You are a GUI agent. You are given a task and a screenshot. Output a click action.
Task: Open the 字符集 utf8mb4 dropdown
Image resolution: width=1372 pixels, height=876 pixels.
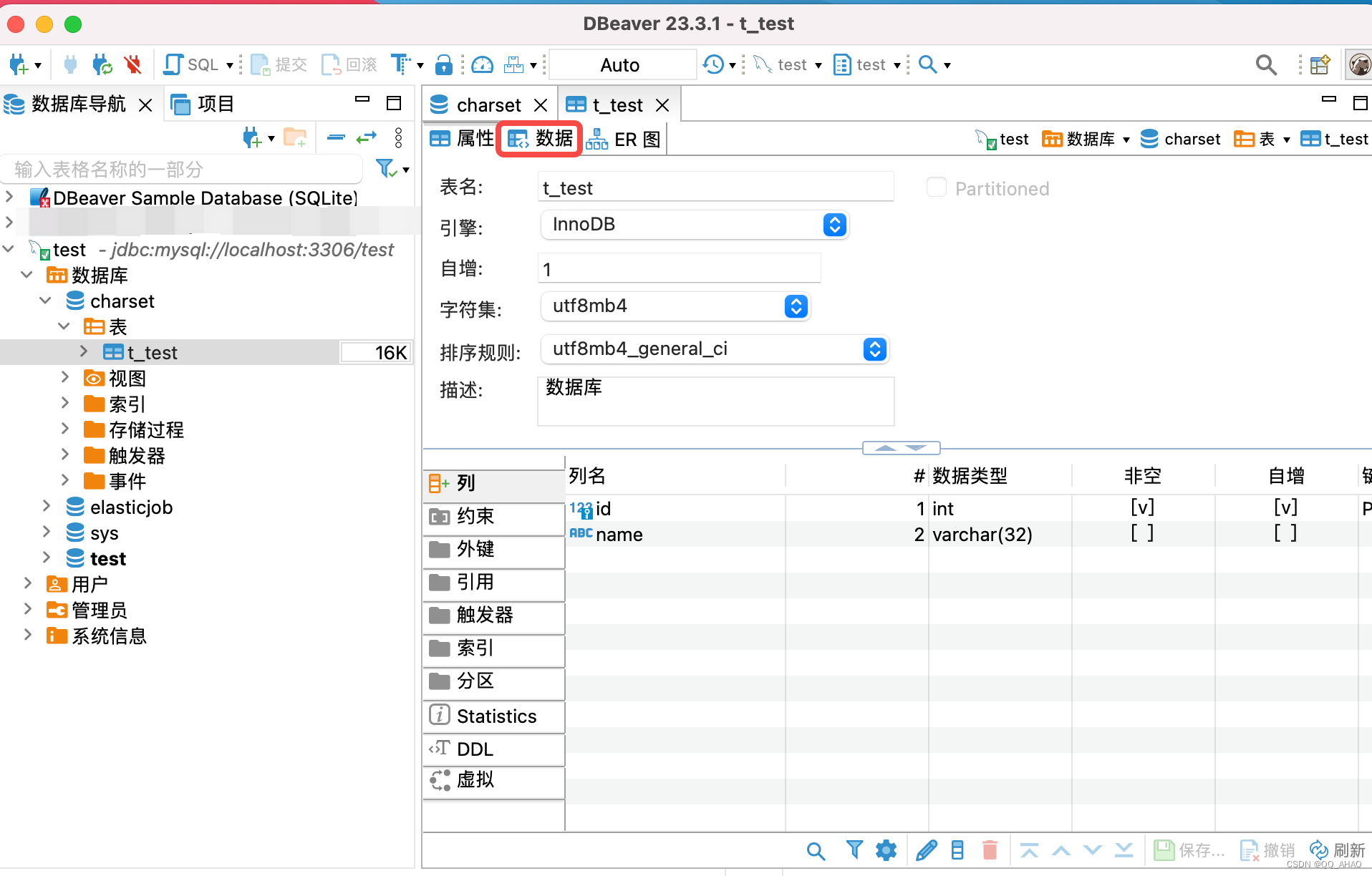click(x=675, y=306)
